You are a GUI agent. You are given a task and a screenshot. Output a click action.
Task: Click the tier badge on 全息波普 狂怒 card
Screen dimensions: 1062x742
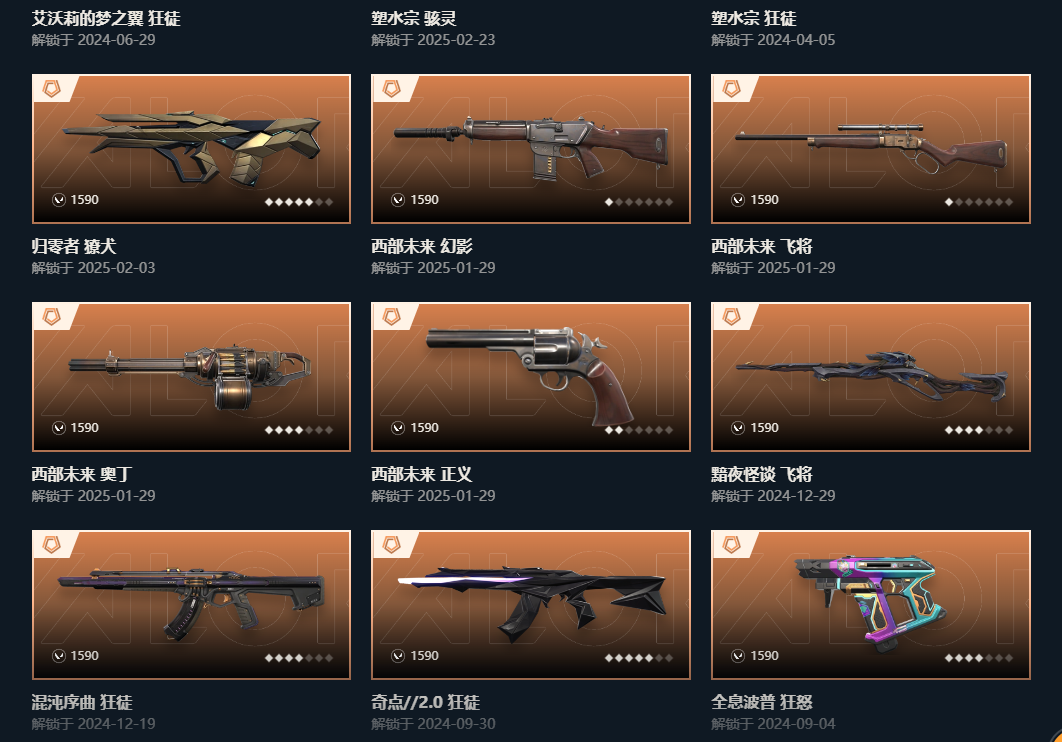coord(731,544)
